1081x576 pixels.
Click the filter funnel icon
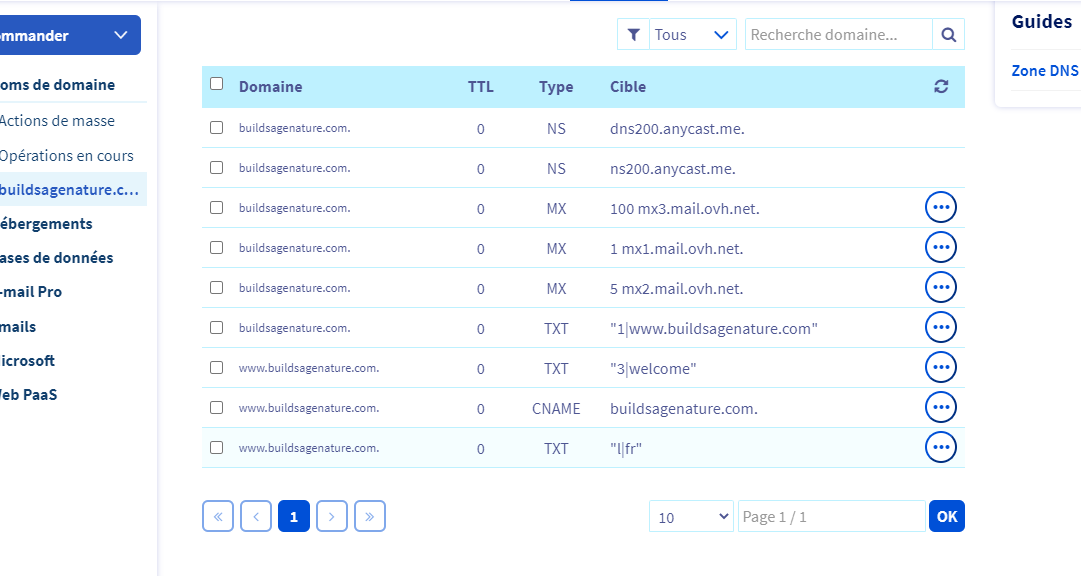pyautogui.click(x=633, y=35)
